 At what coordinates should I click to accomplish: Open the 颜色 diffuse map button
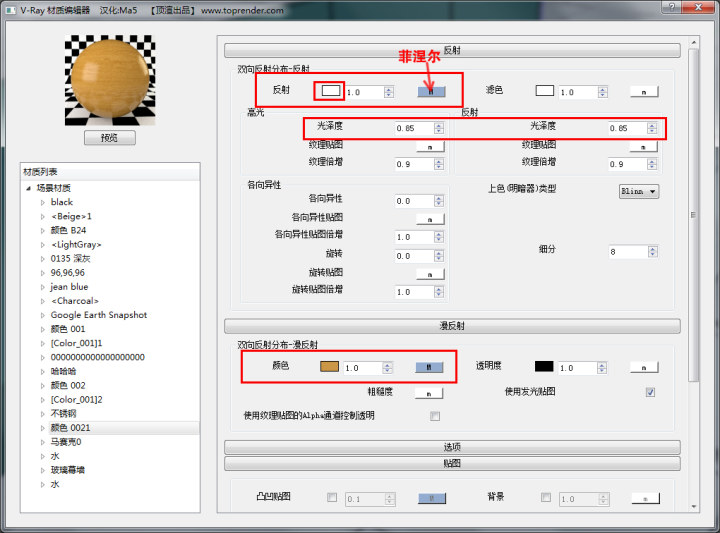[x=429, y=367]
